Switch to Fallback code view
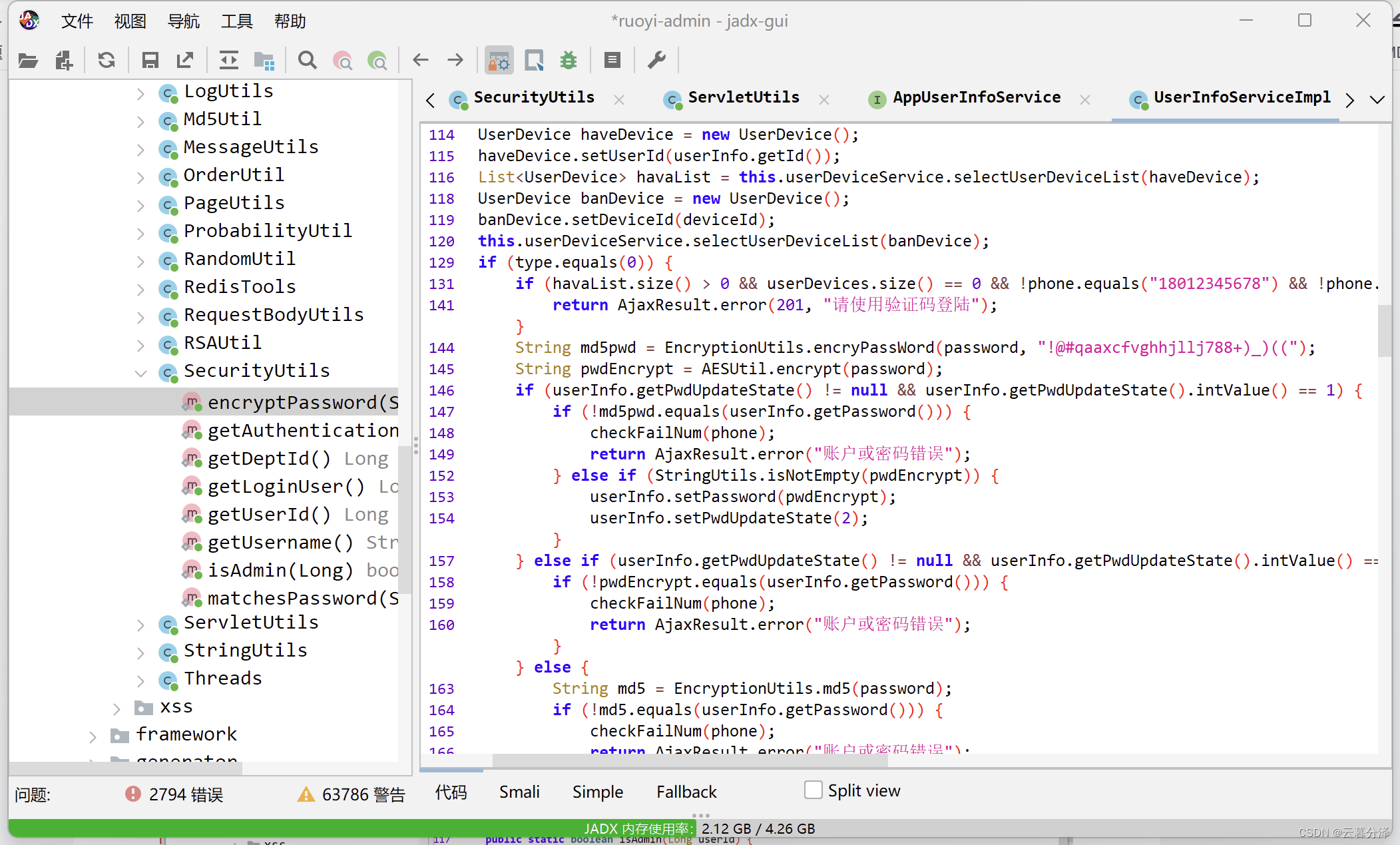The image size is (1400, 845). pos(686,792)
